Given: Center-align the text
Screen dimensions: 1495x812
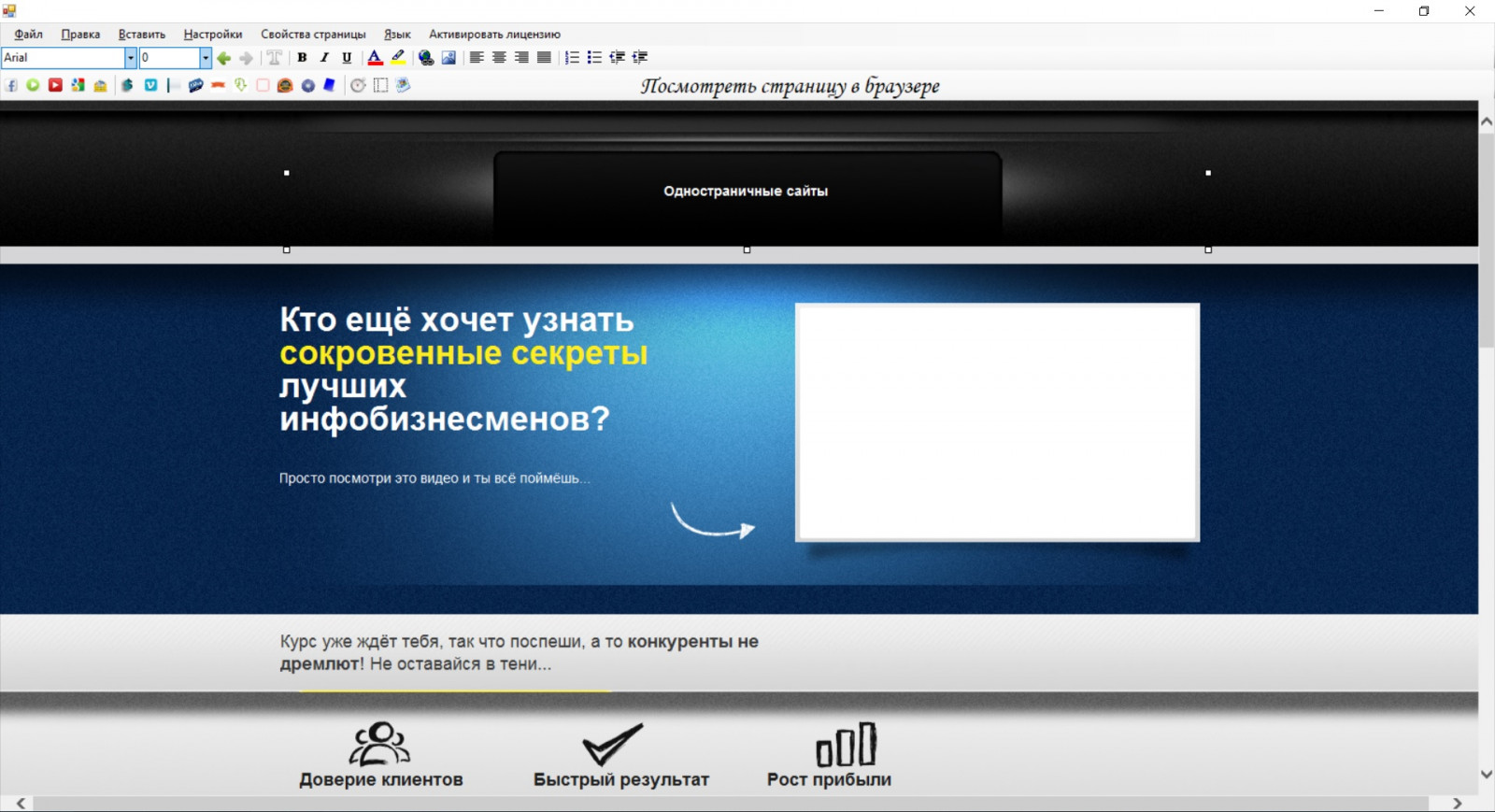Looking at the screenshot, I should click(499, 58).
